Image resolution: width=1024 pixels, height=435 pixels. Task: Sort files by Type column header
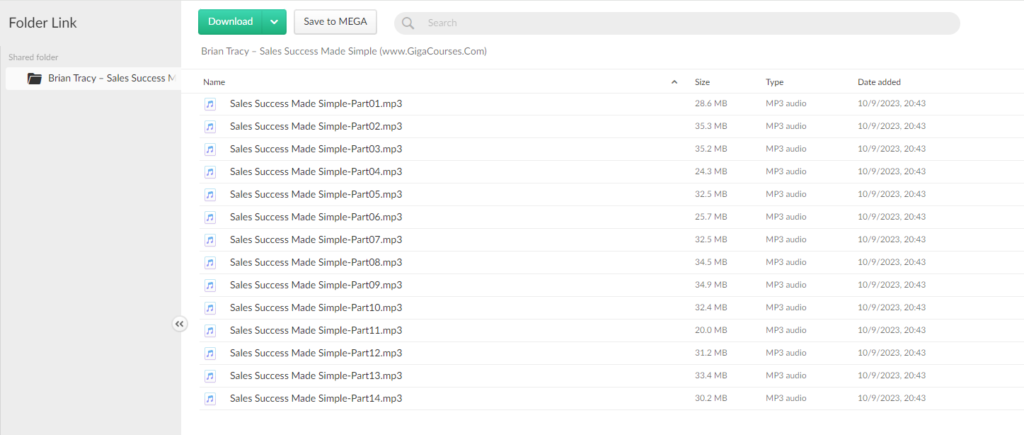coord(775,82)
